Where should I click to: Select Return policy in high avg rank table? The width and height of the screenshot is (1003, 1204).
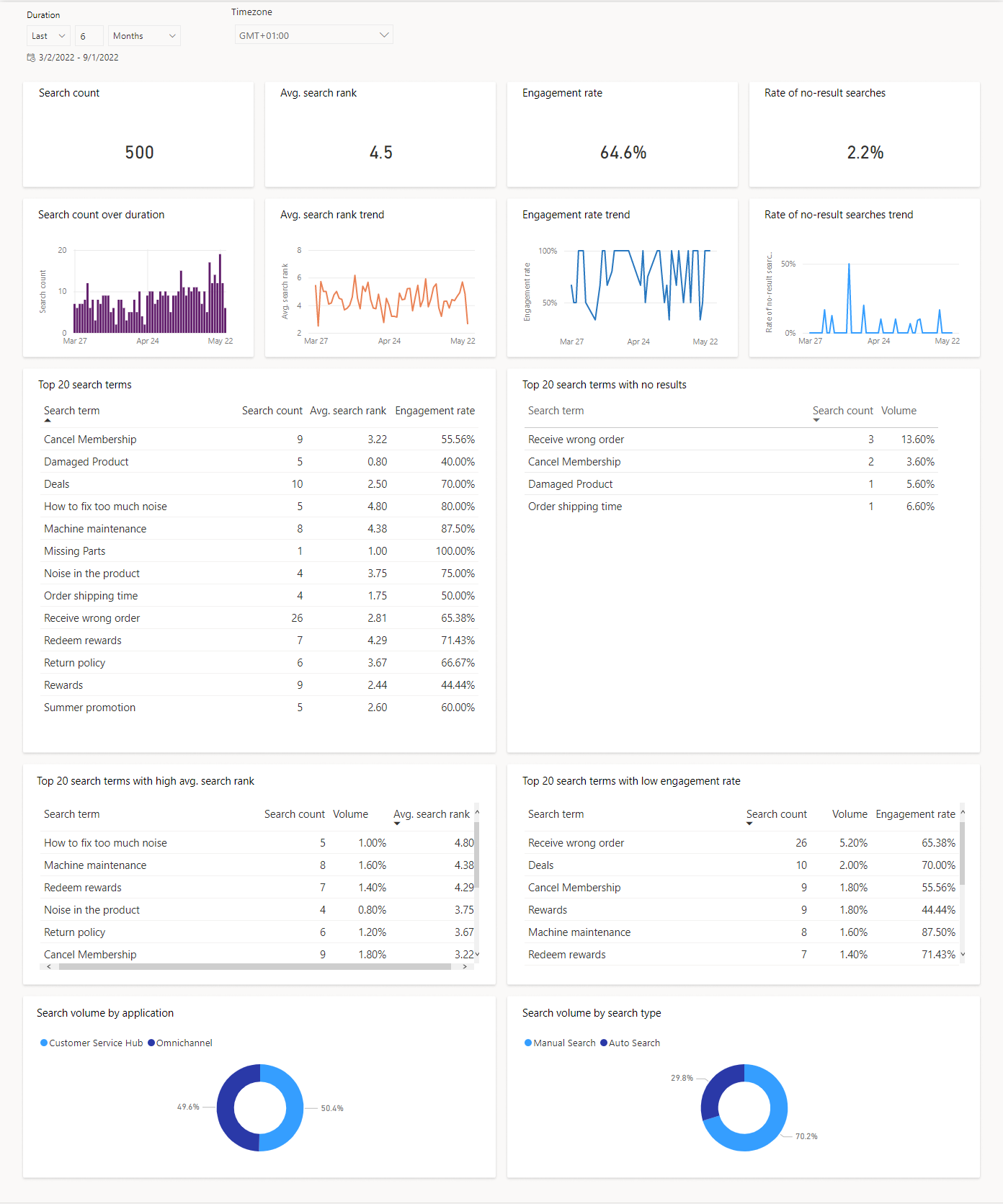[x=258, y=932]
